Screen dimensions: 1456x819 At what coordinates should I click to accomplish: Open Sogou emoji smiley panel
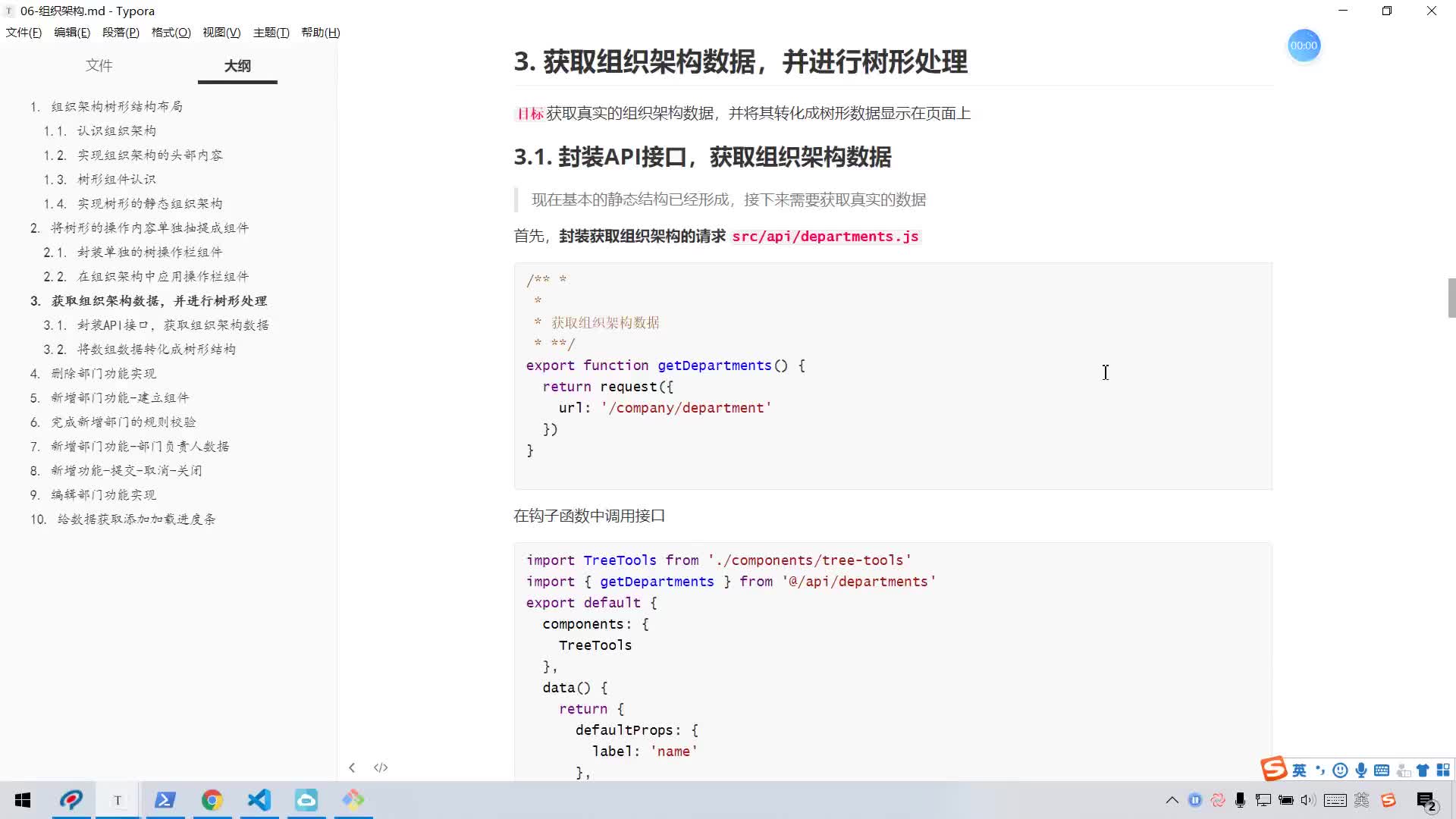tap(1340, 770)
